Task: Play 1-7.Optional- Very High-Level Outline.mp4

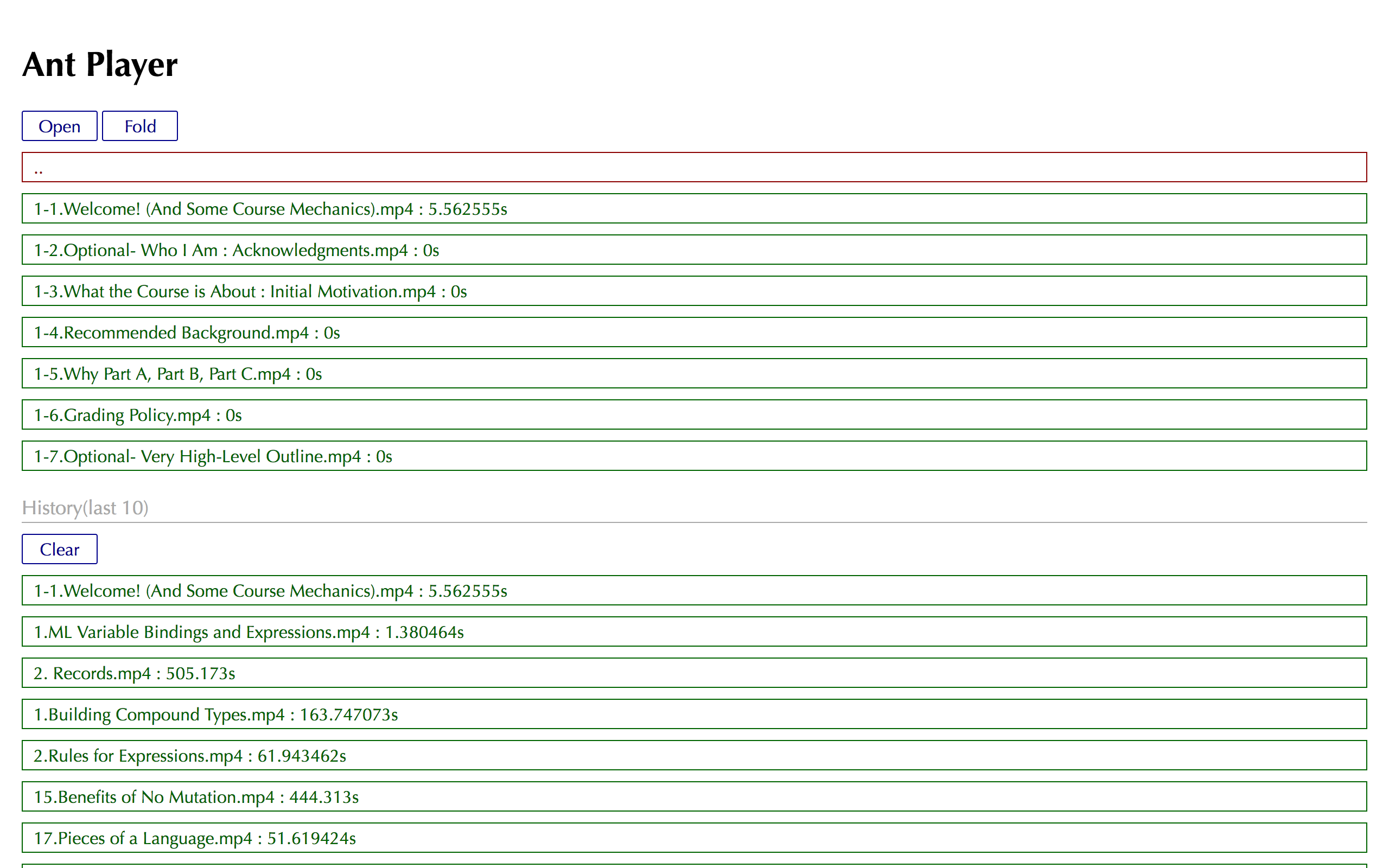Action: (694, 456)
